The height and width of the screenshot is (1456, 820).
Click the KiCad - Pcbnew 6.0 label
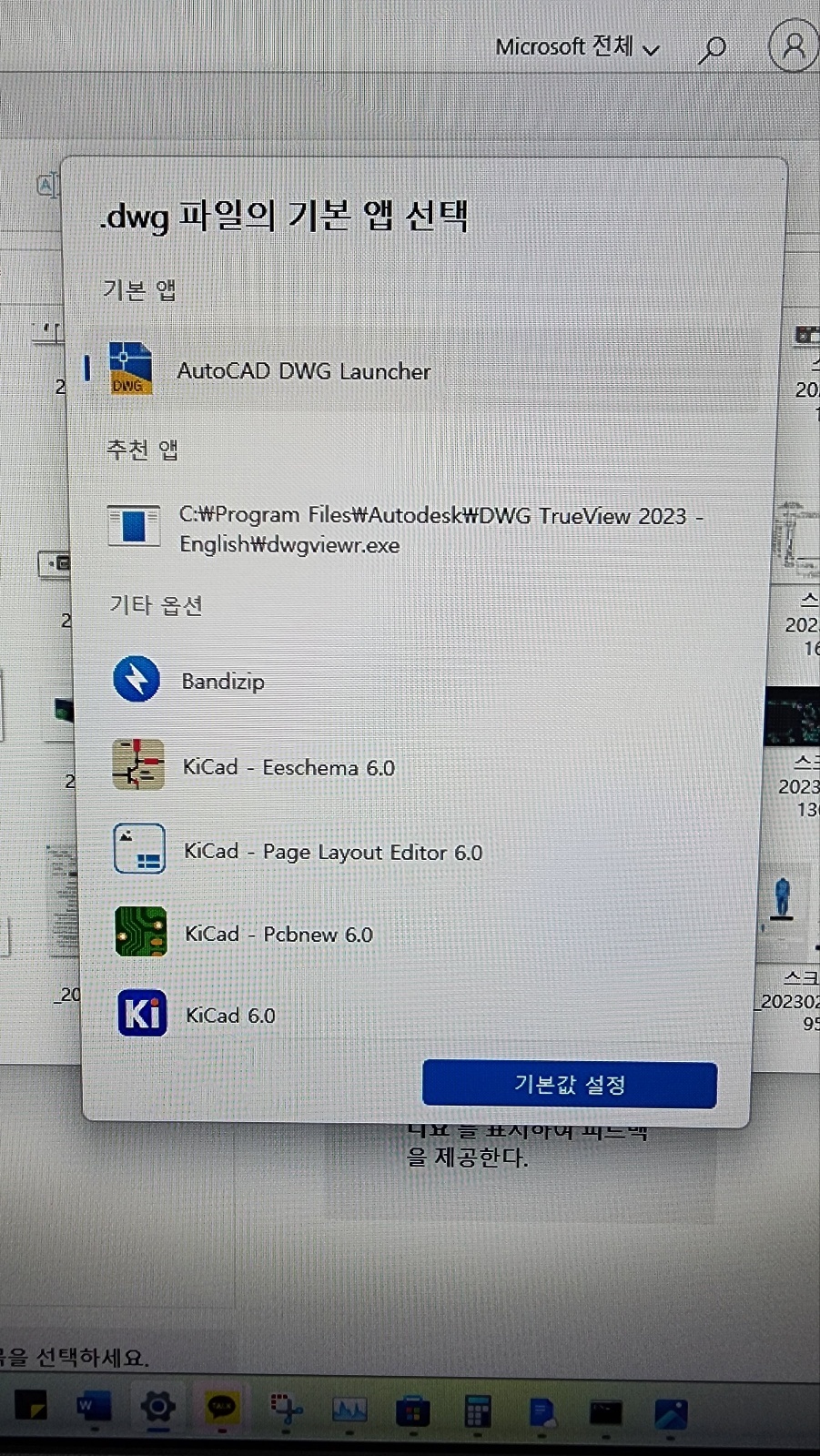pos(278,934)
